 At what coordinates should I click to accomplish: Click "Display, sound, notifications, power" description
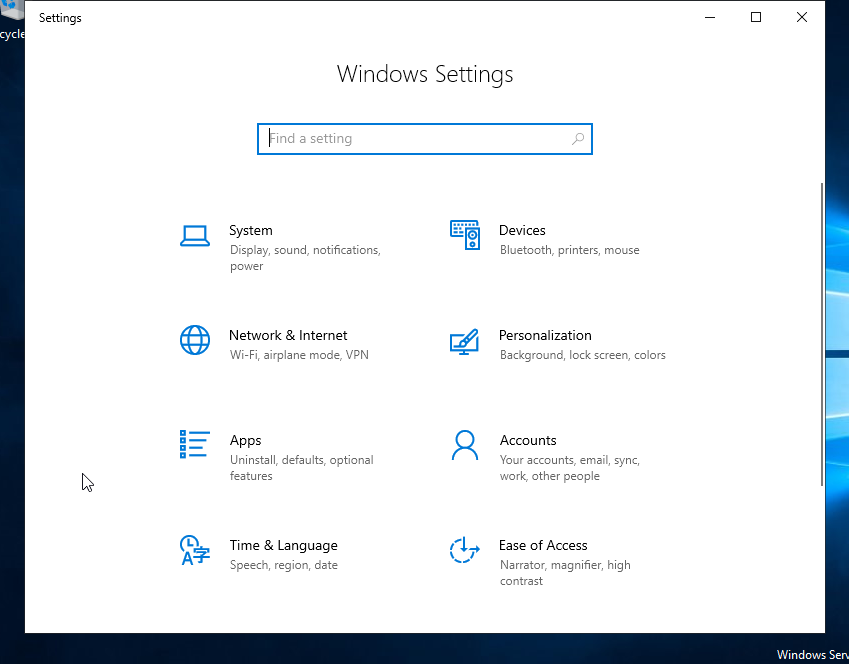[x=305, y=258]
